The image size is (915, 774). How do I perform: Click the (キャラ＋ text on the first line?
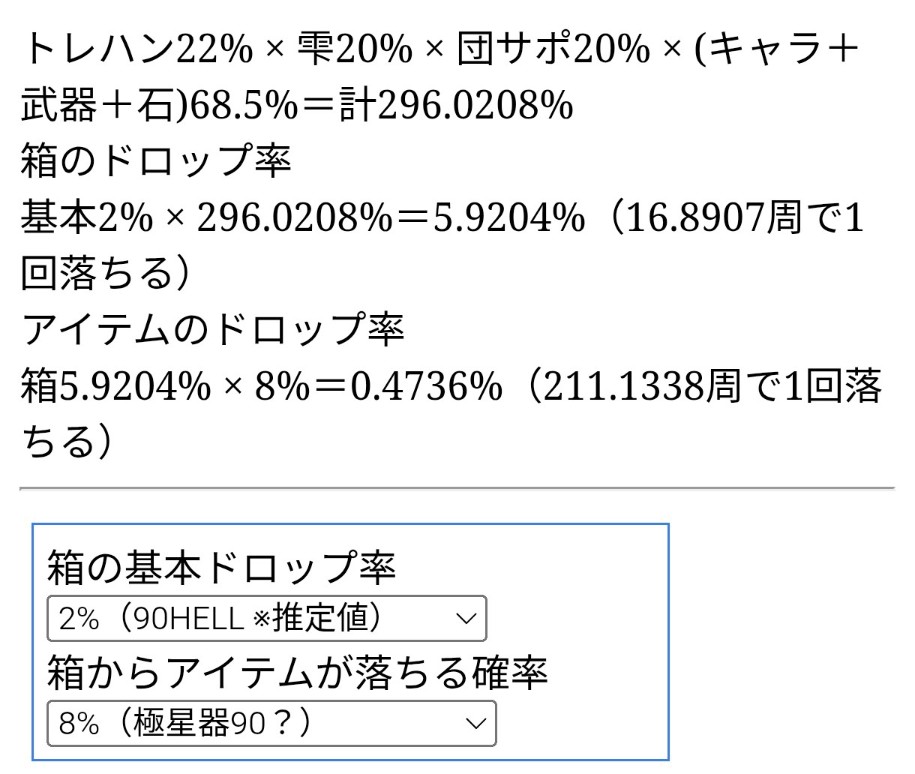[x=782, y=47]
